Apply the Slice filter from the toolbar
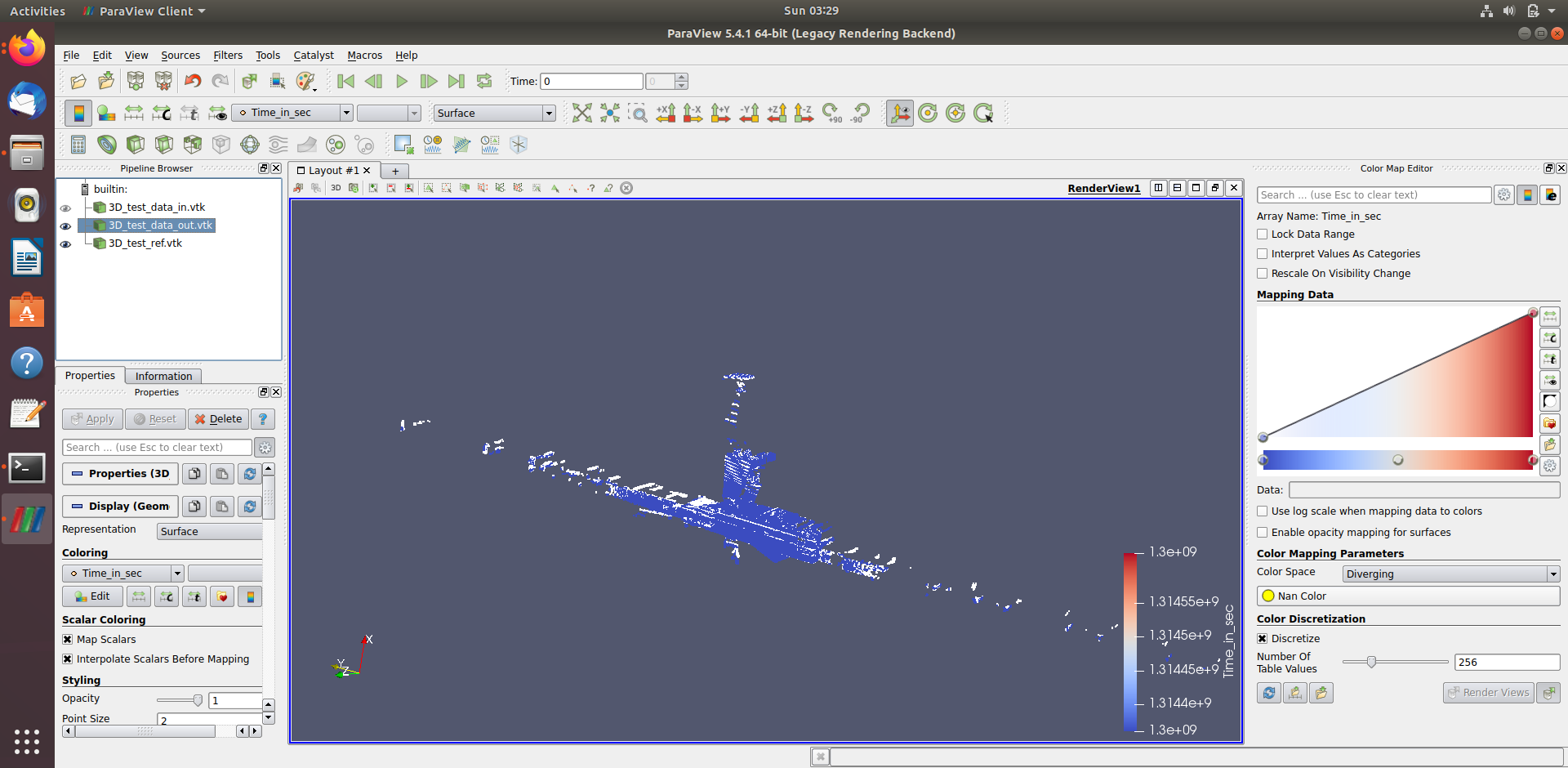Screen dimensions: 1568x768 (163, 144)
